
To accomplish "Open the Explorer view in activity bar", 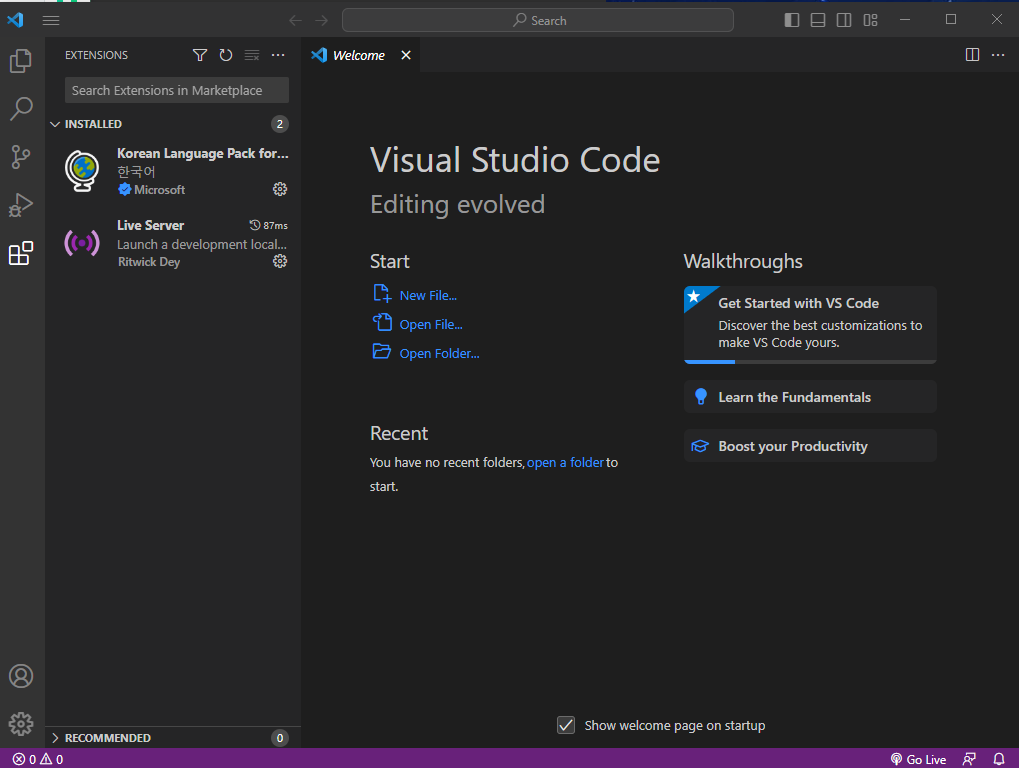I will click(21, 61).
